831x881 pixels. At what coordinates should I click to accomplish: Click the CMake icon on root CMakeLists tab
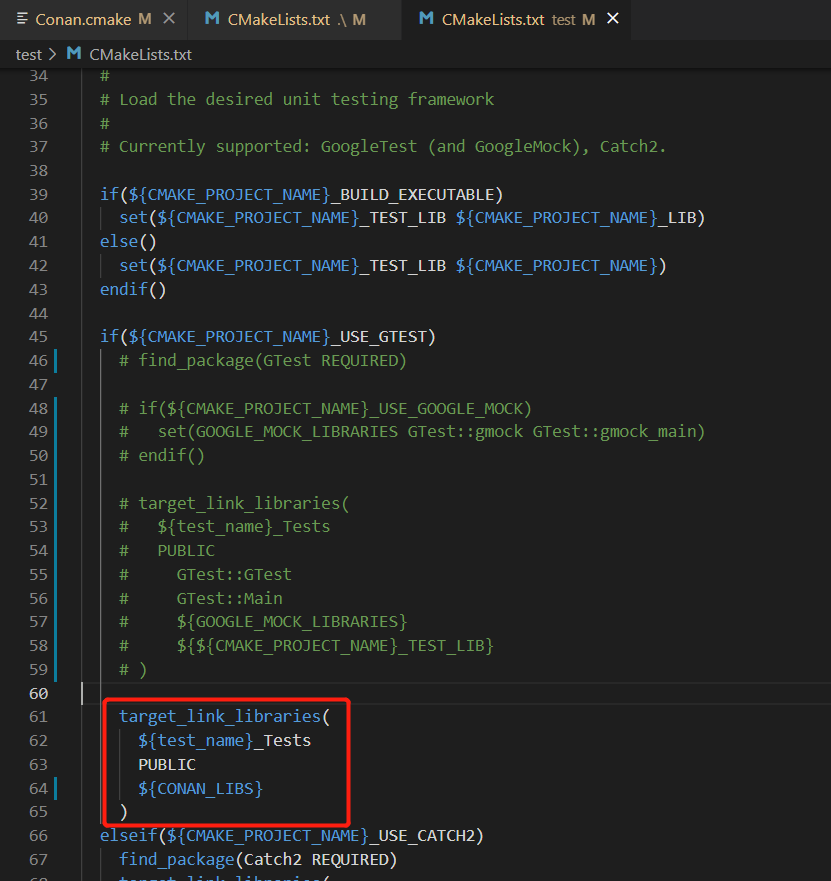pos(212,19)
